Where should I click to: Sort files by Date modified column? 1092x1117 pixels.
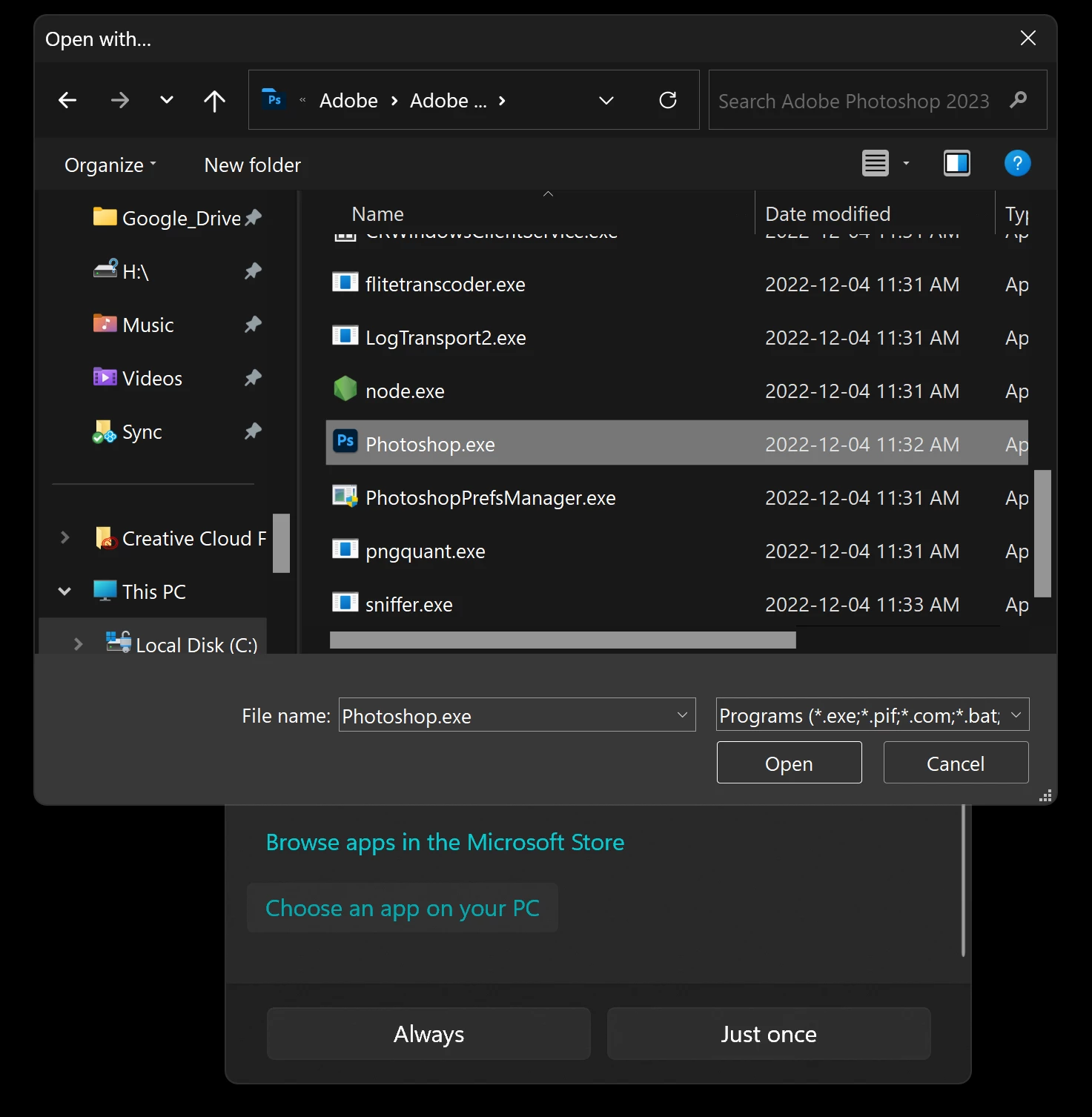827,214
